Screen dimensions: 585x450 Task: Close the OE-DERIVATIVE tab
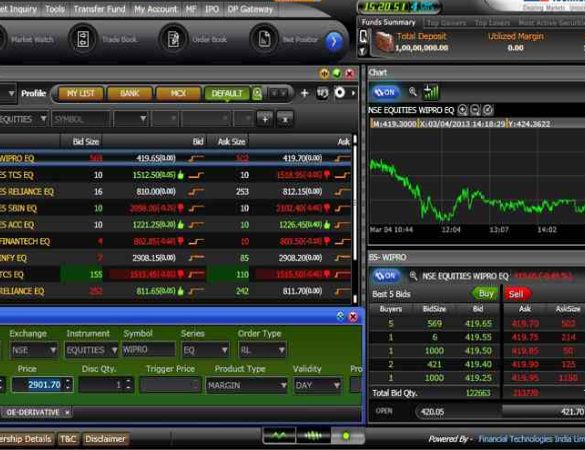point(67,412)
